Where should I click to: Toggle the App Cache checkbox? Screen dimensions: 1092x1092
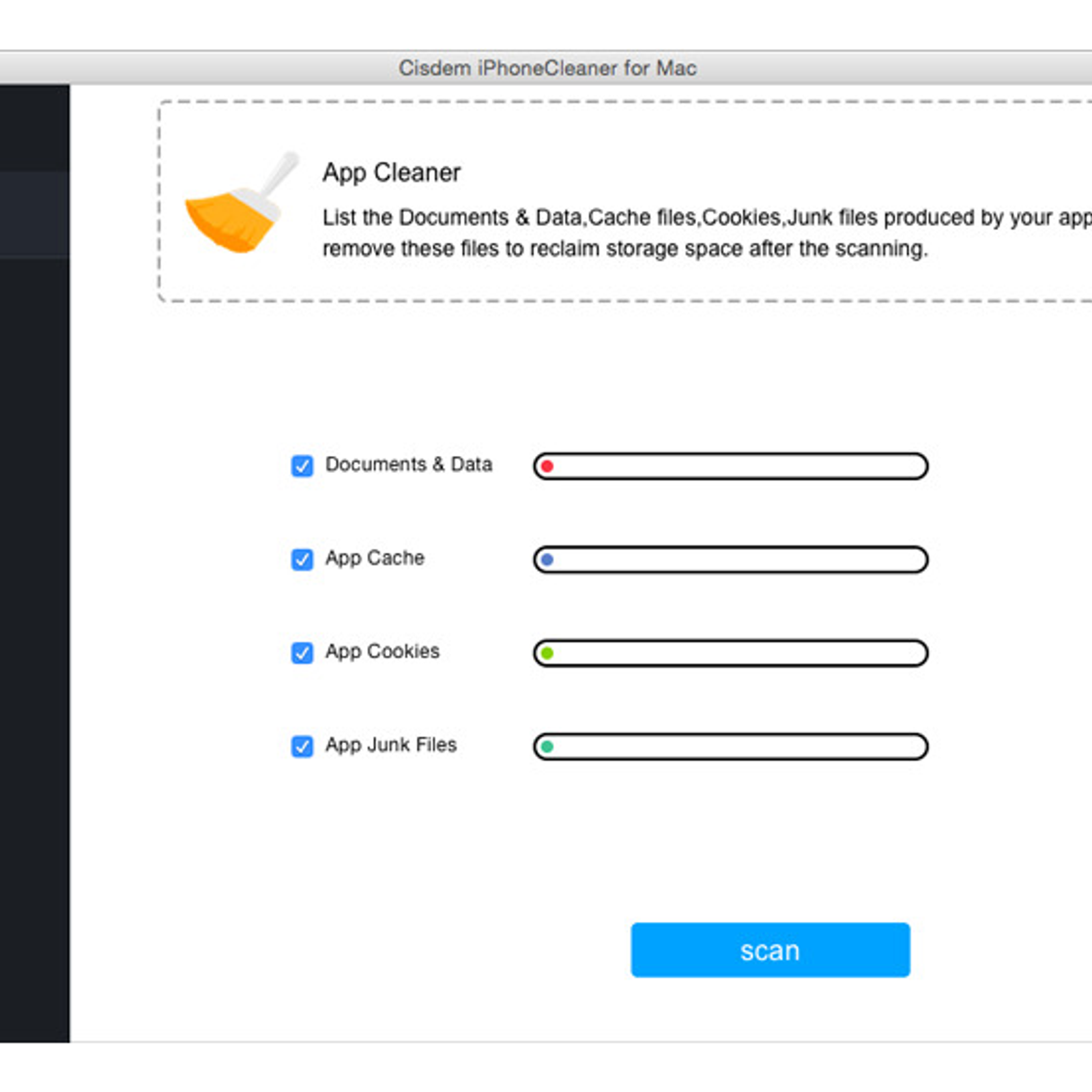[302, 560]
